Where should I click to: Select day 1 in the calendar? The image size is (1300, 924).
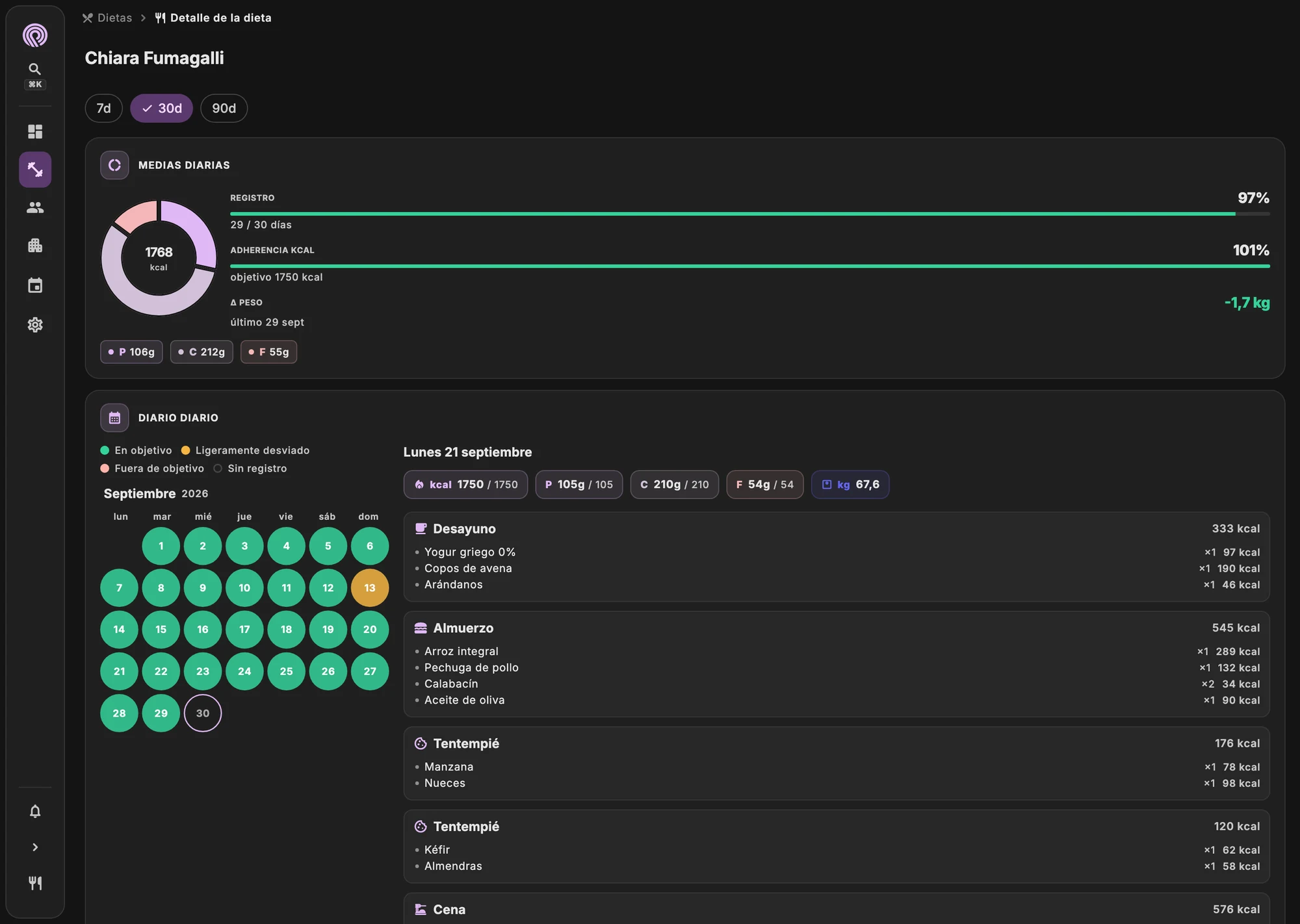point(161,546)
